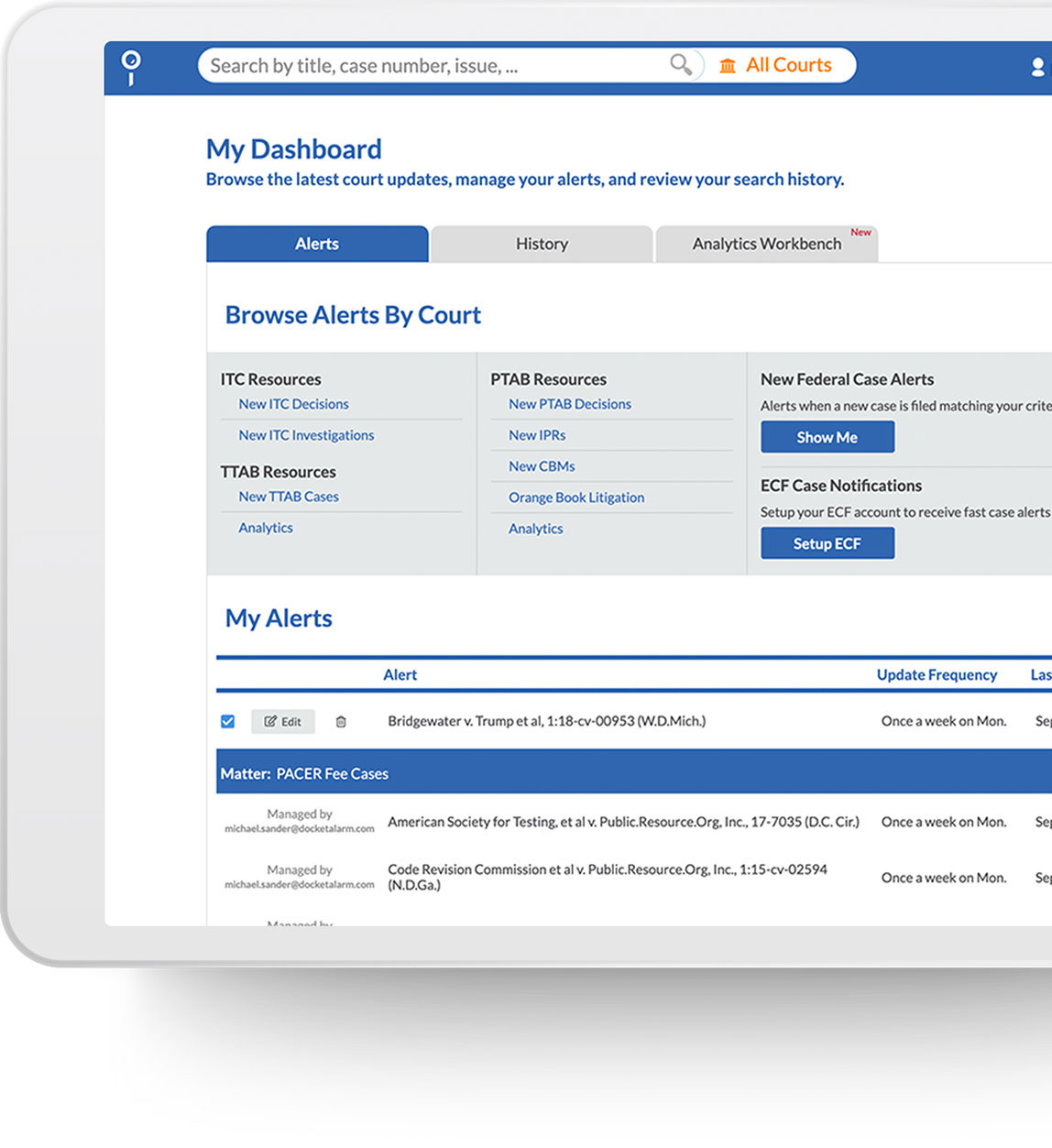Image resolution: width=1052 pixels, height=1148 pixels.
Task: Select the Alerts tab
Action: [317, 245]
